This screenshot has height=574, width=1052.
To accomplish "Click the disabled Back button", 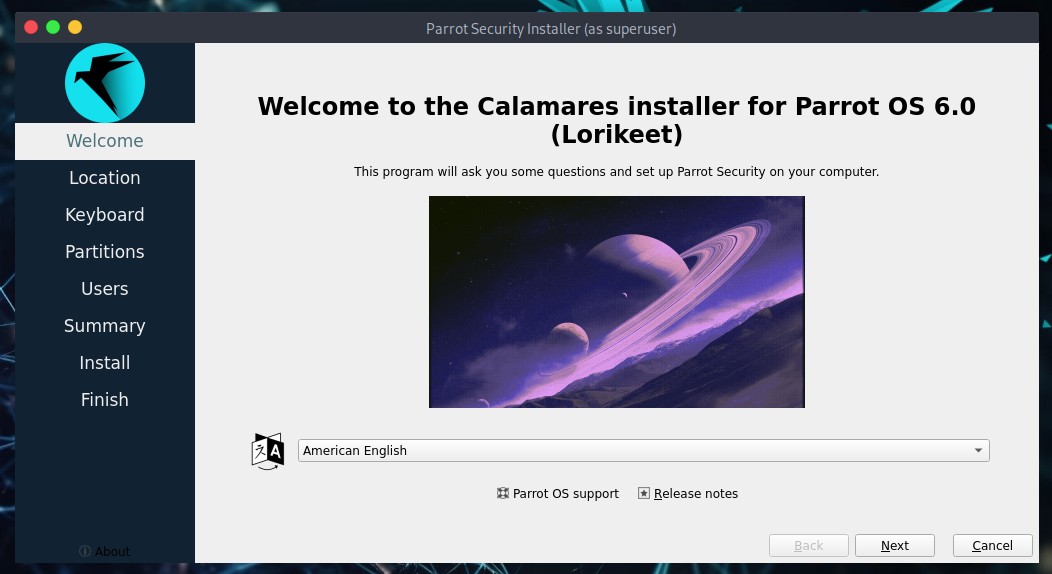I will 808,546.
